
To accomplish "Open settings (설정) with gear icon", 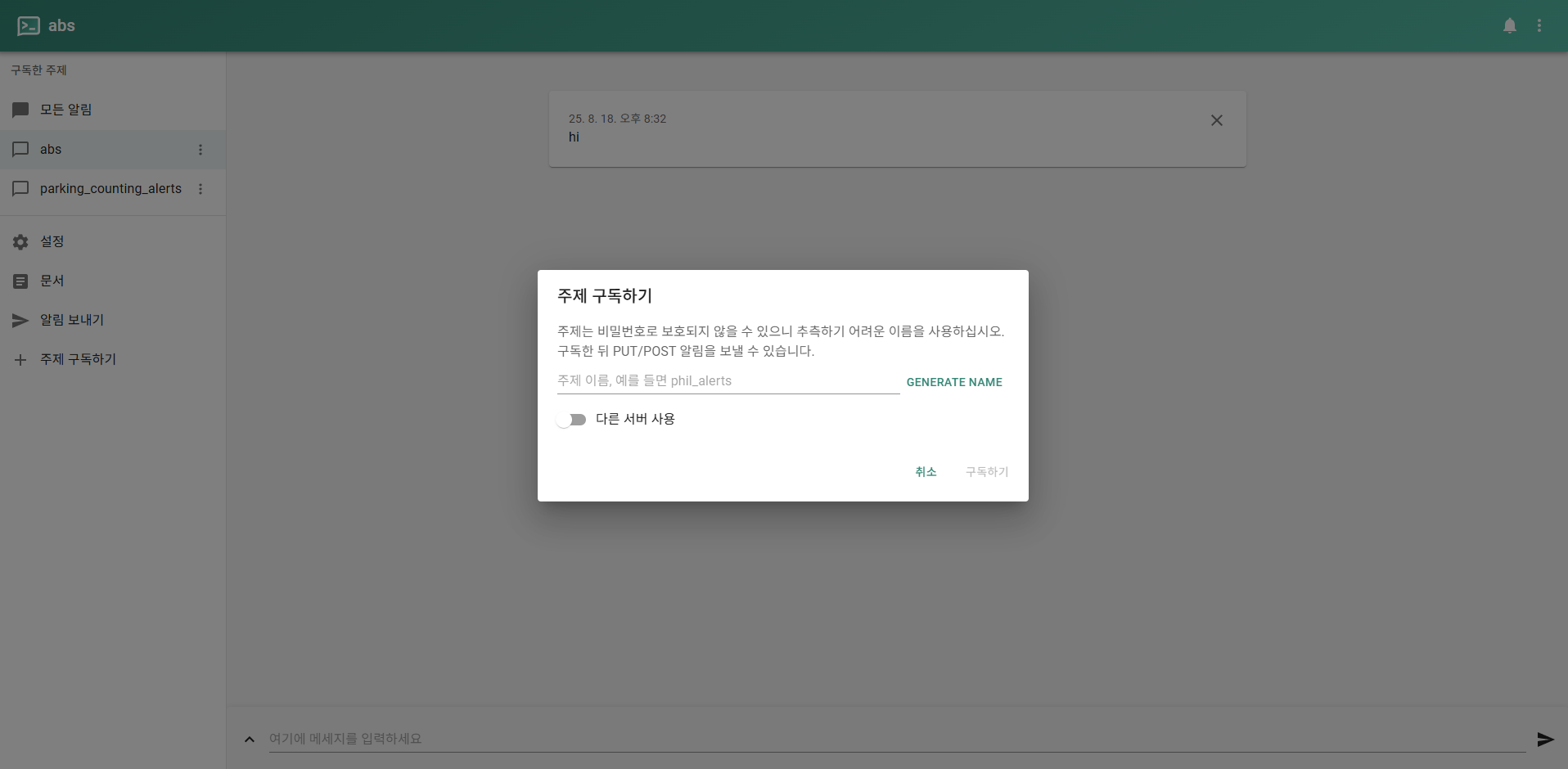I will [21, 242].
